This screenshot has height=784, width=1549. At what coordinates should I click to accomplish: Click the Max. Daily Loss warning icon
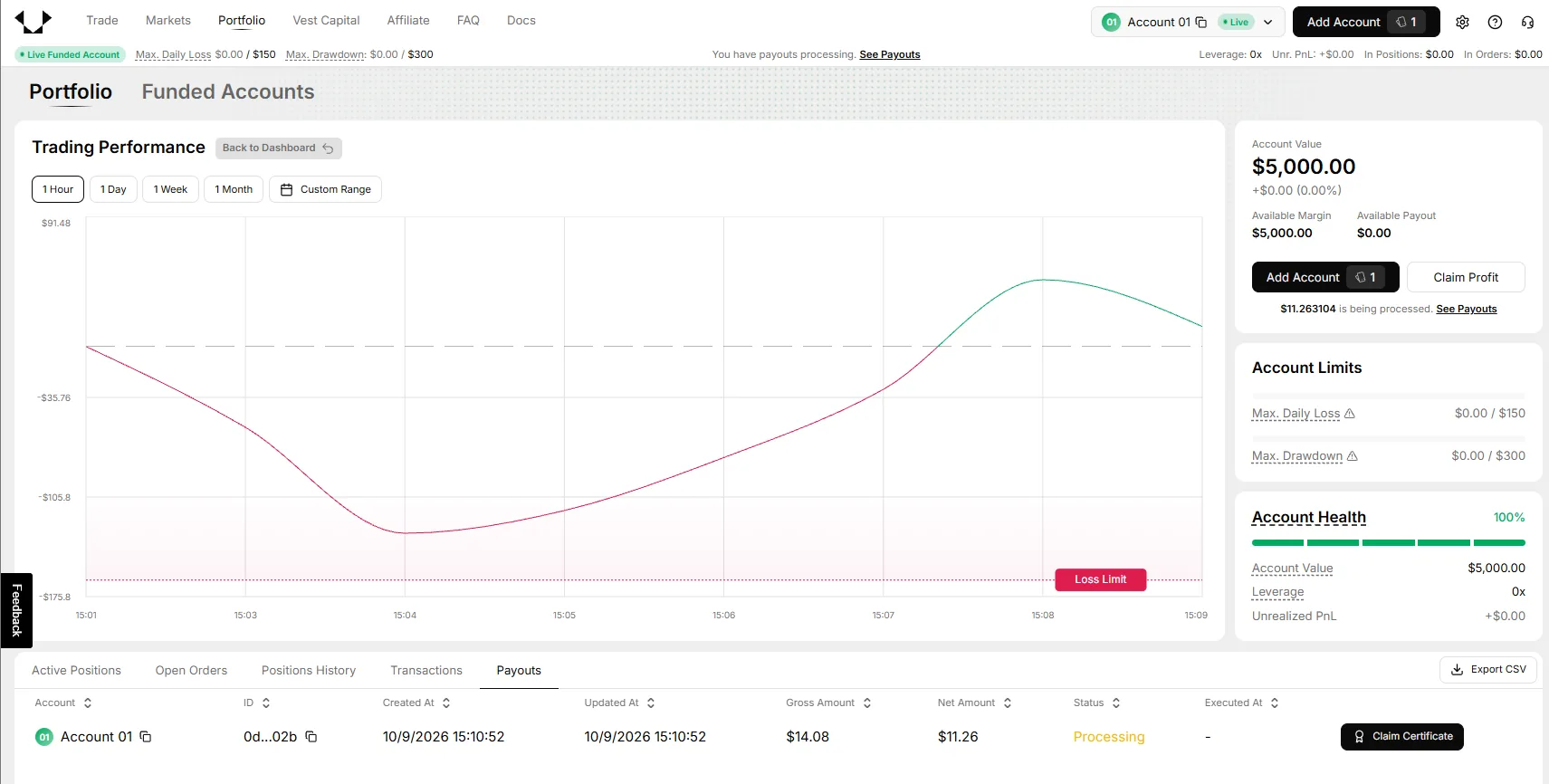(1350, 413)
